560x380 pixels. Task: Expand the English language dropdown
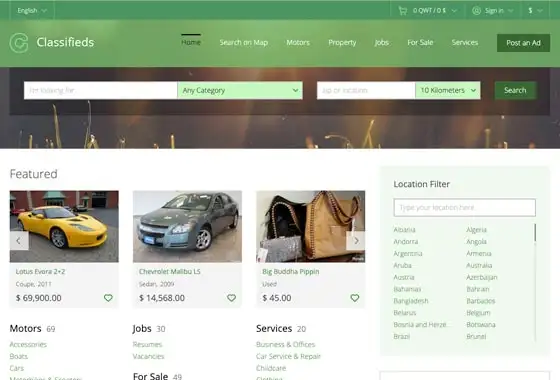click(32, 10)
